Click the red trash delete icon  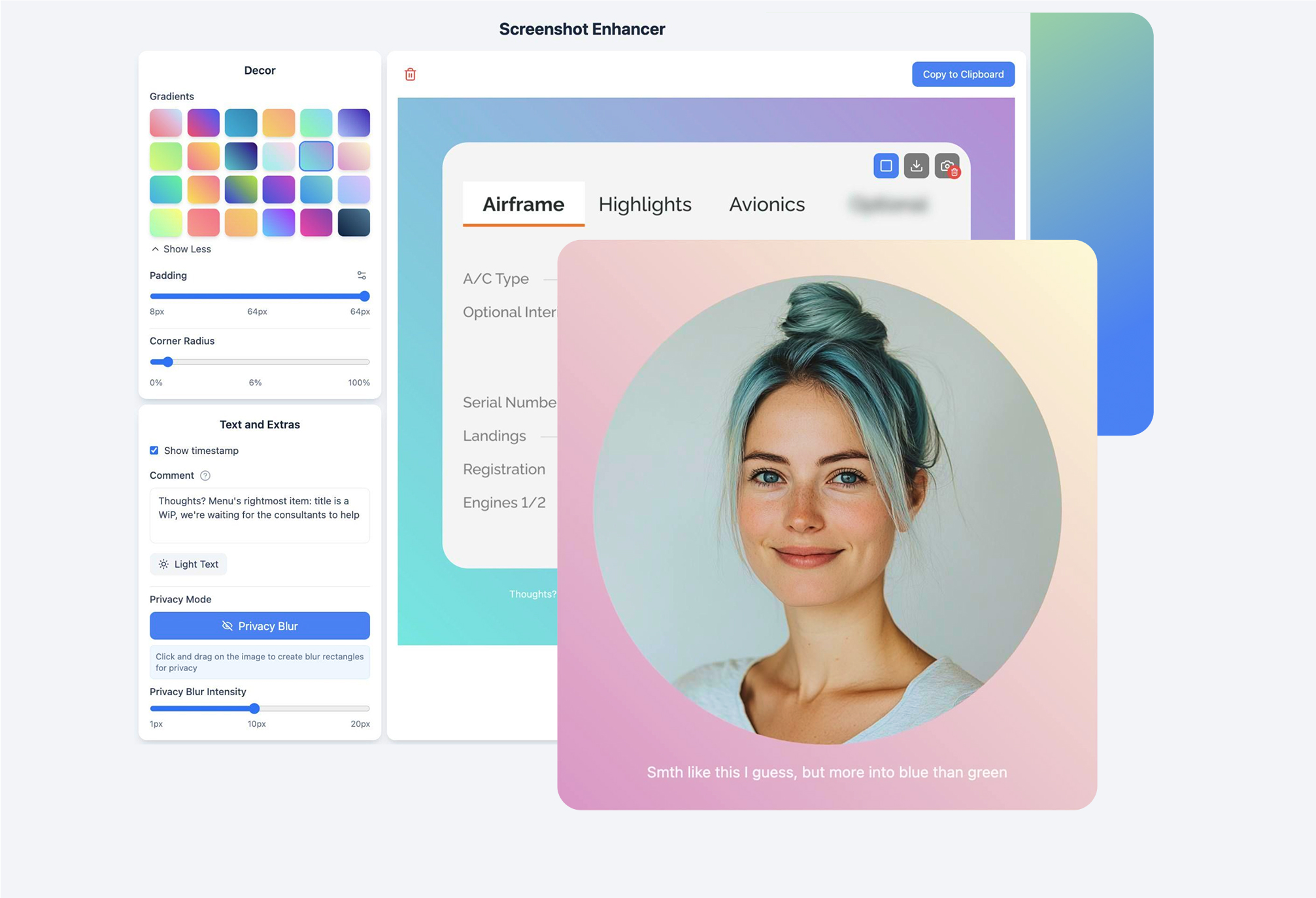[x=410, y=75]
